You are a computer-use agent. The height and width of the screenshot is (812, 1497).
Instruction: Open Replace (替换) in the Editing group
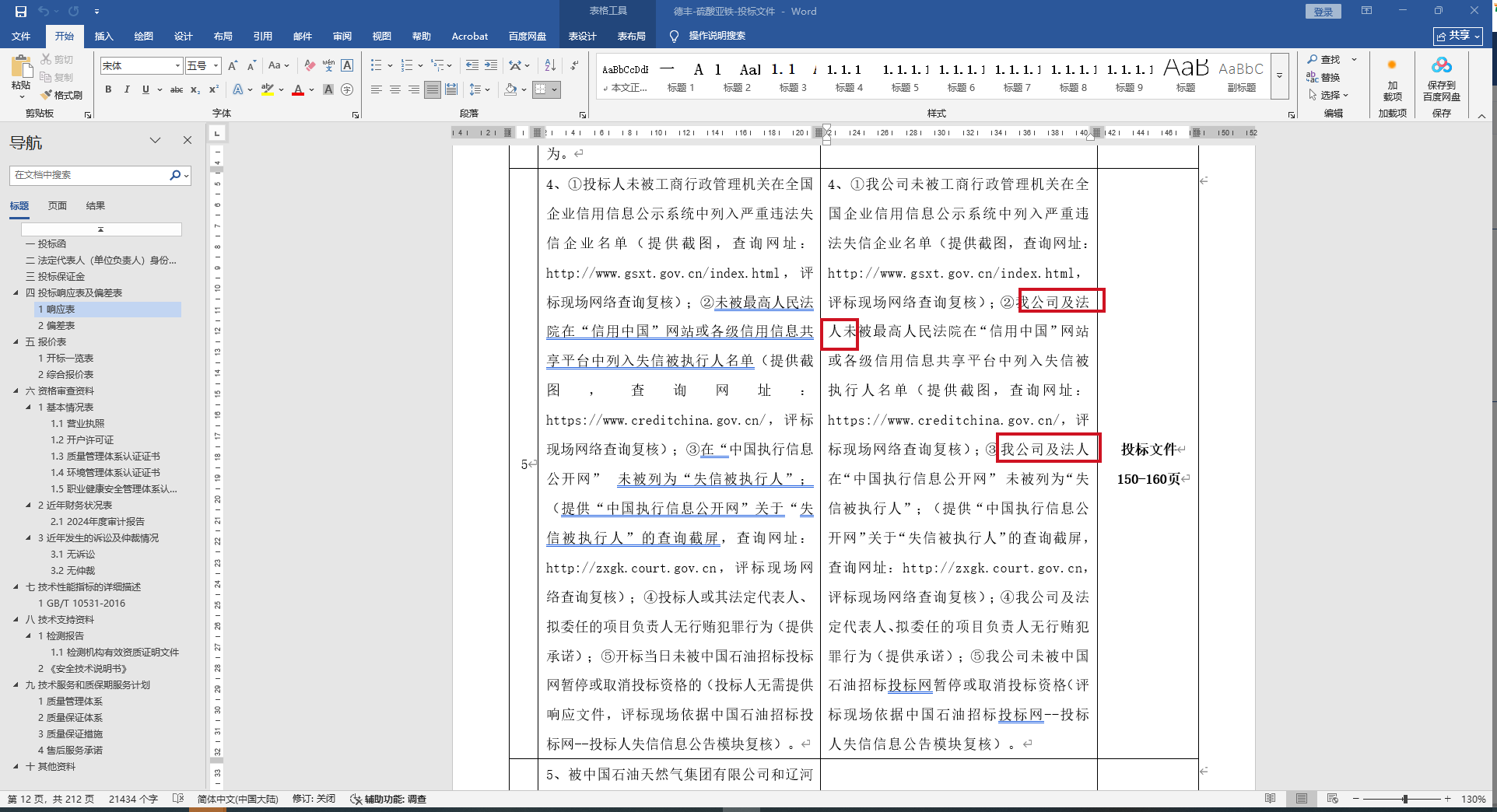pos(1324,77)
